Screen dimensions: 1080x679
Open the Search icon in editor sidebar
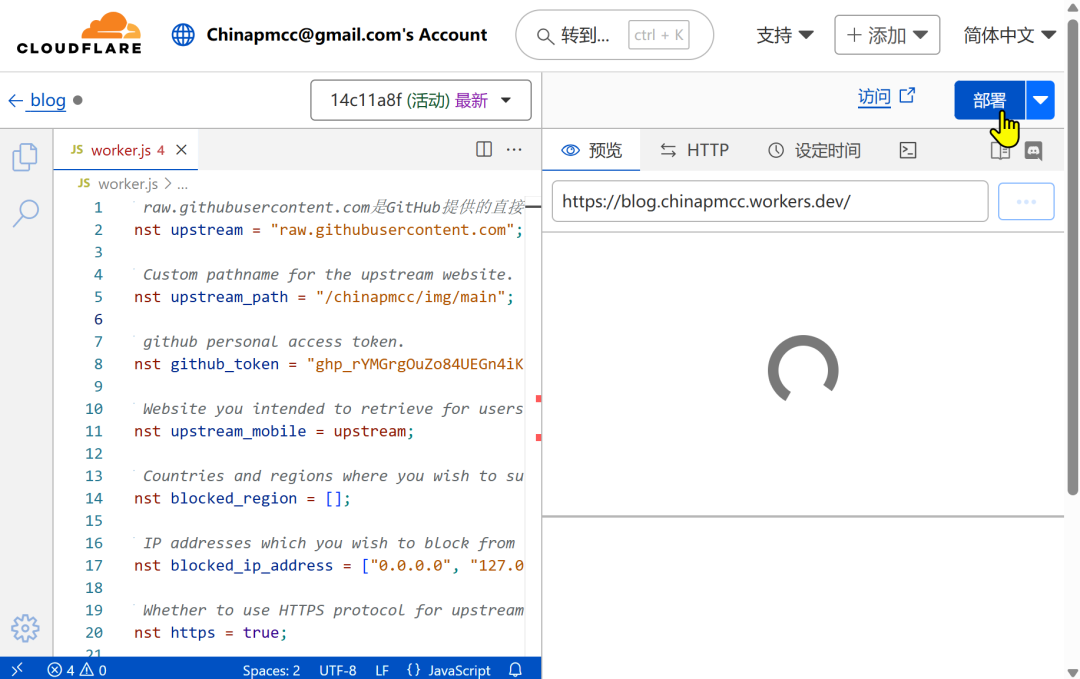tap(25, 211)
